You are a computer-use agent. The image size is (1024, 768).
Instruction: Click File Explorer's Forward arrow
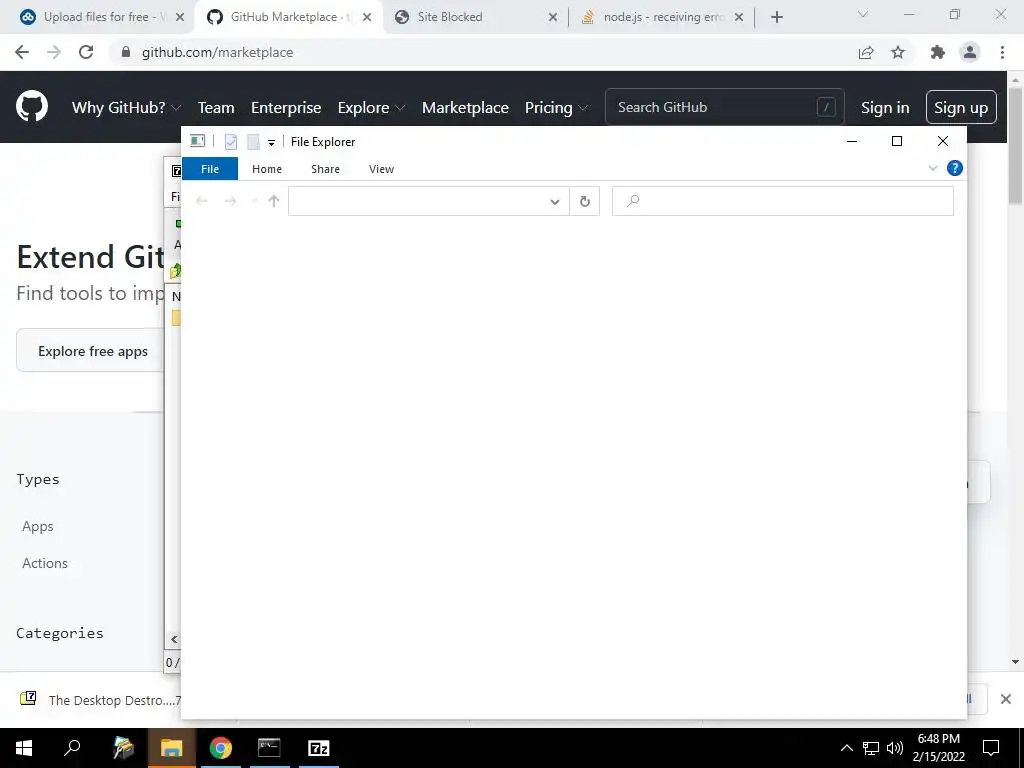[x=231, y=201]
